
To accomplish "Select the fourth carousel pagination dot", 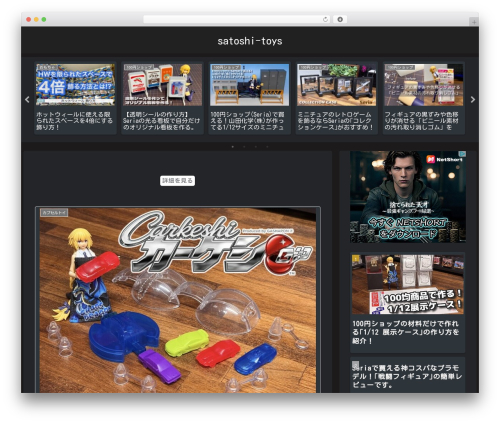I will pos(267,147).
